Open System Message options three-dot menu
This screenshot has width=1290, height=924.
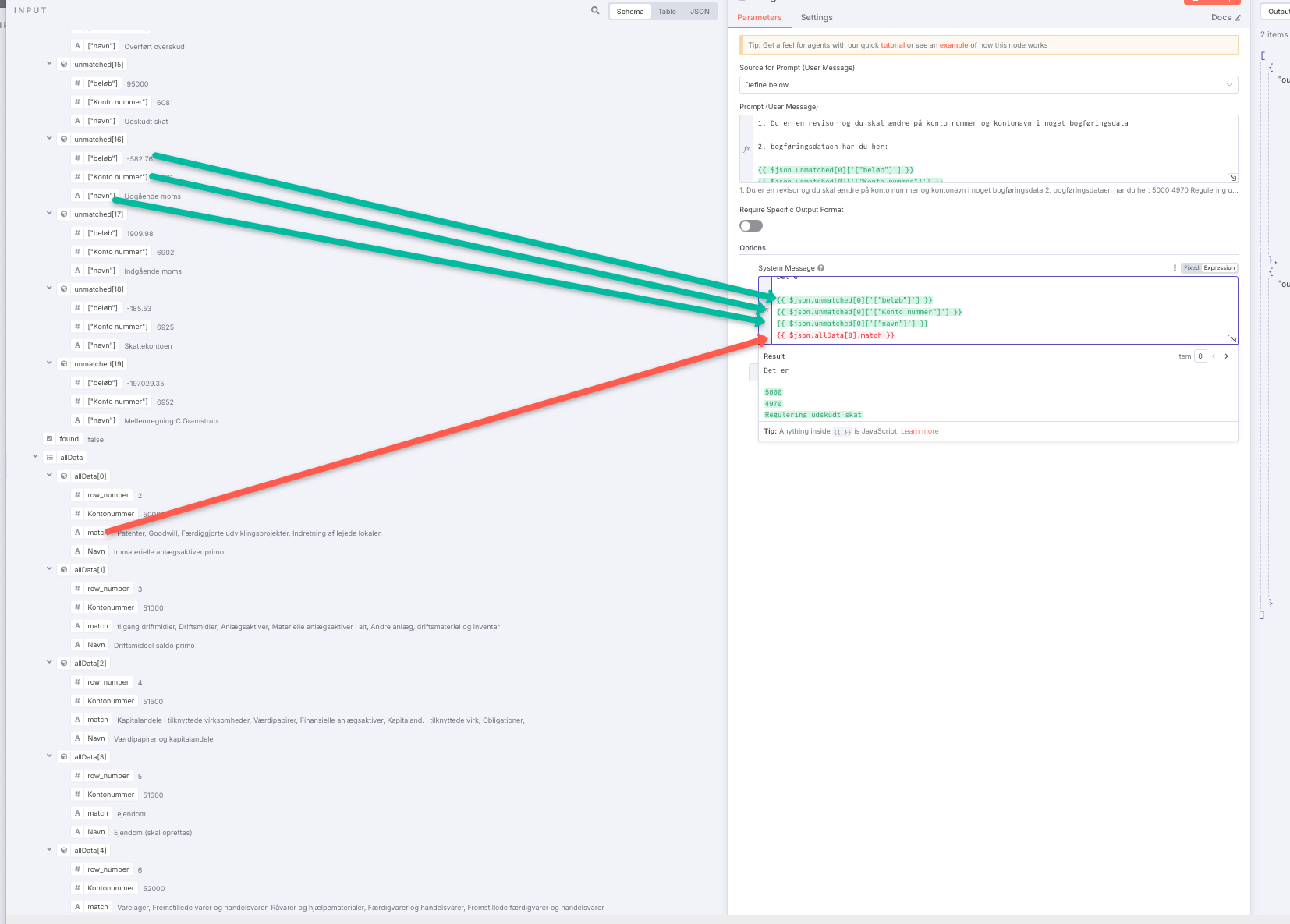click(x=1175, y=267)
